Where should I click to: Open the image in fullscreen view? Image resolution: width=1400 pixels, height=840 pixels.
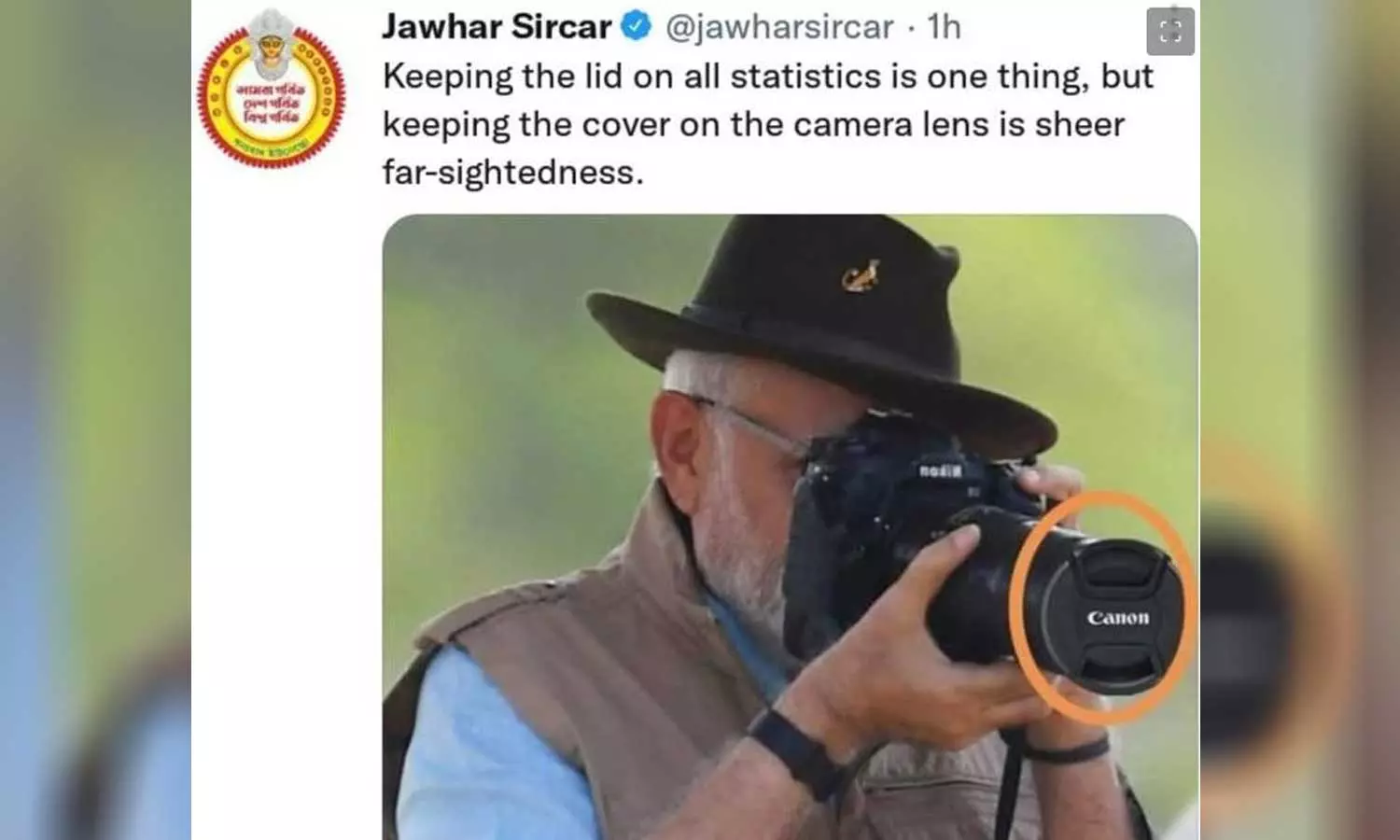1170,32
